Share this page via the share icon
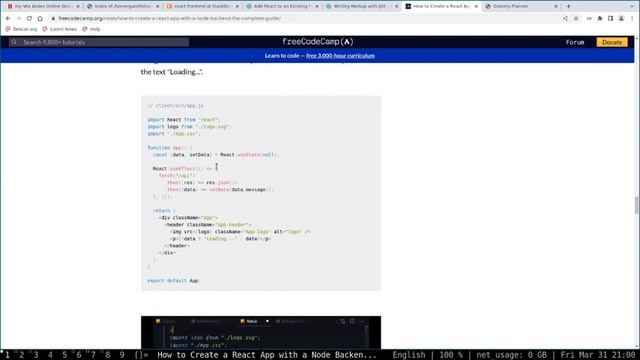 [x=565, y=18]
